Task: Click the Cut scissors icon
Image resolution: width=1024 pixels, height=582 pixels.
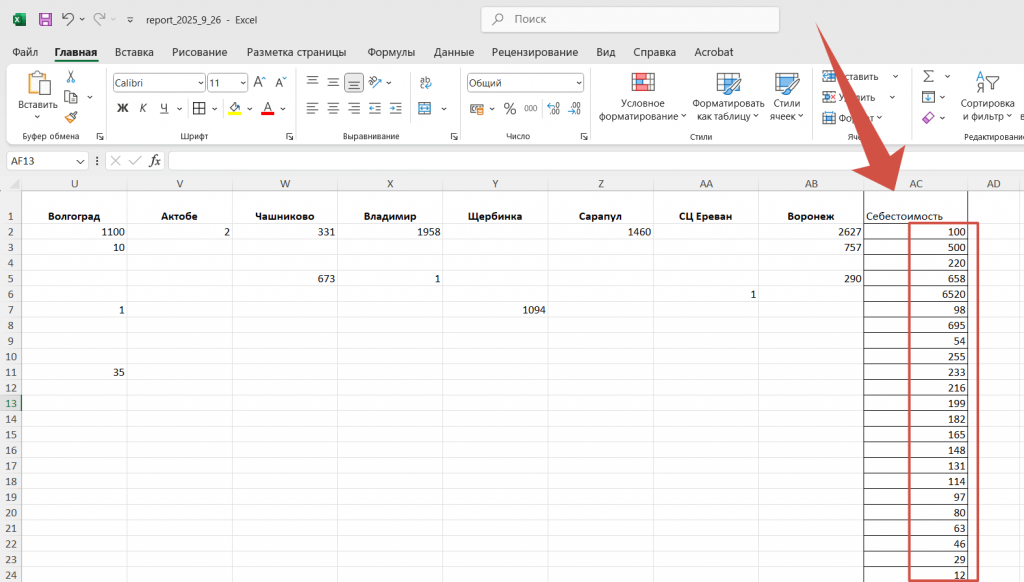Action: [x=71, y=77]
